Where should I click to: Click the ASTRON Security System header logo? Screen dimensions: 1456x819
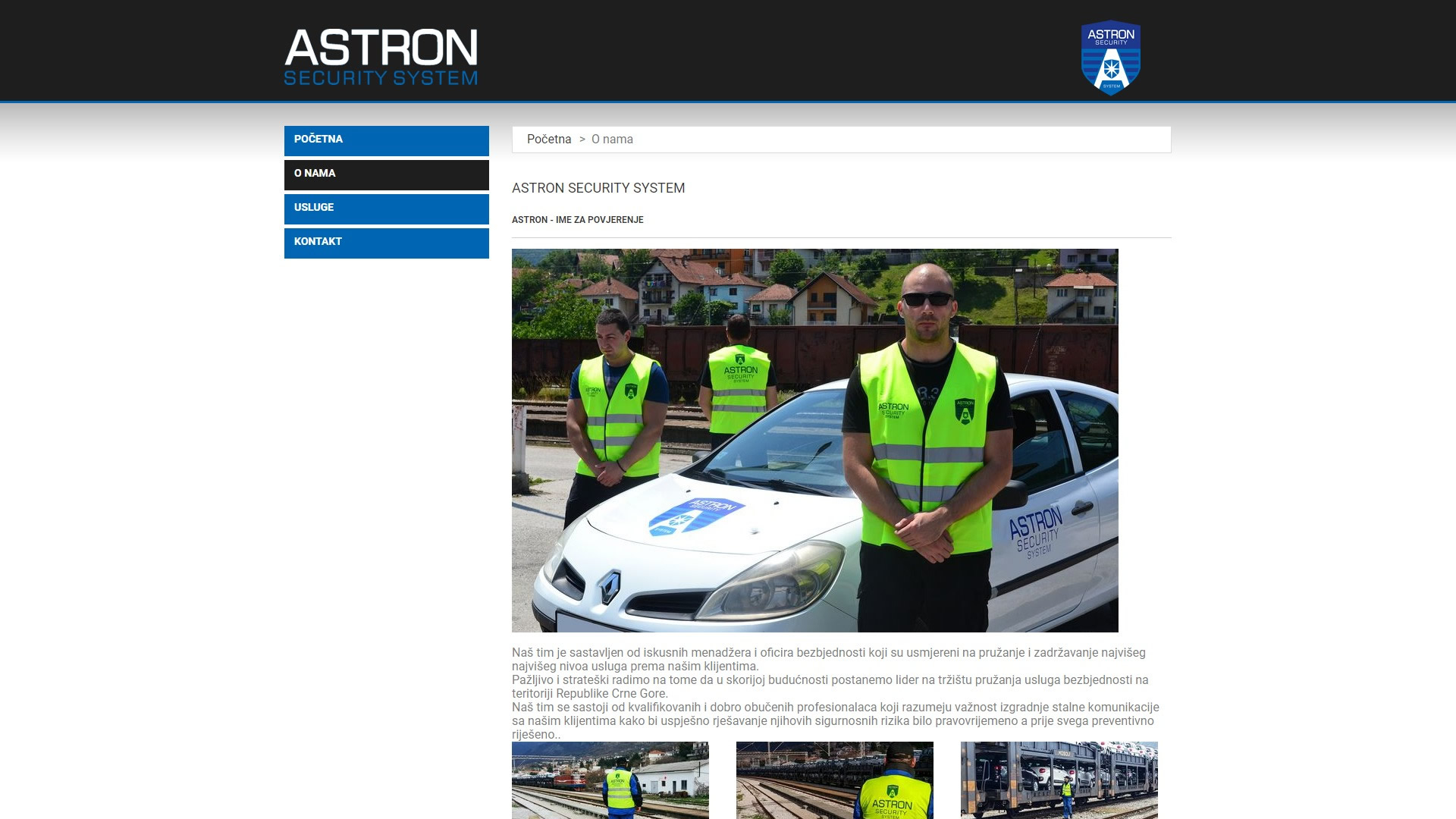(381, 57)
